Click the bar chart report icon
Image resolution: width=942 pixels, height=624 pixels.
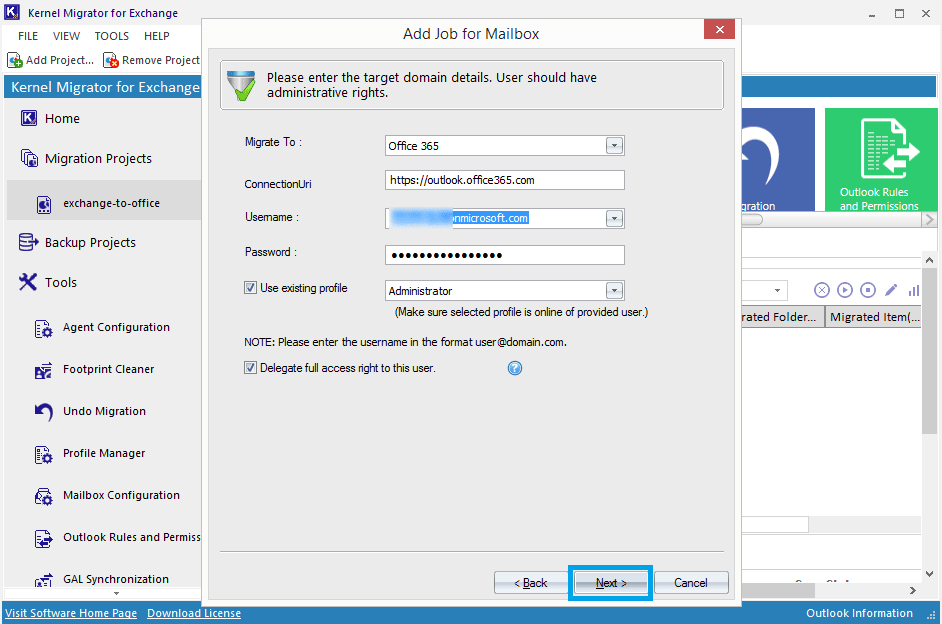tap(914, 291)
